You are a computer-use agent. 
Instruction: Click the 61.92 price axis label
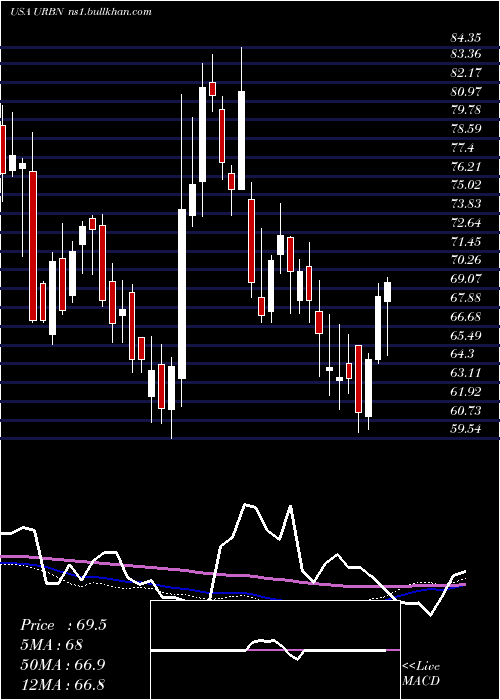coord(466,392)
